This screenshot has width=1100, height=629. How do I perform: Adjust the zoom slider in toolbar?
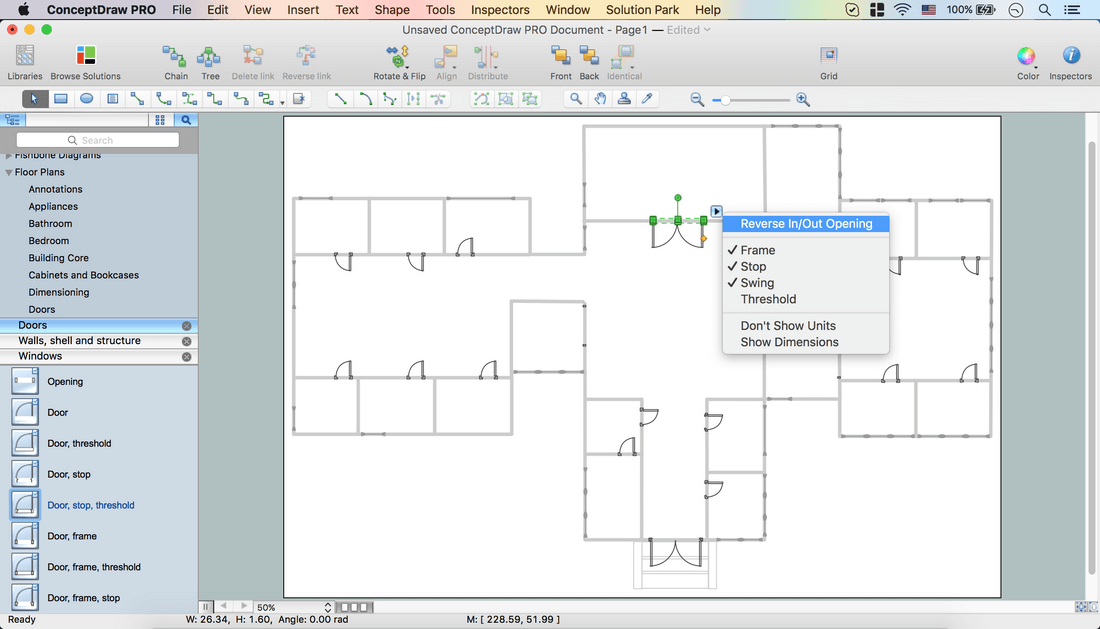pos(726,99)
